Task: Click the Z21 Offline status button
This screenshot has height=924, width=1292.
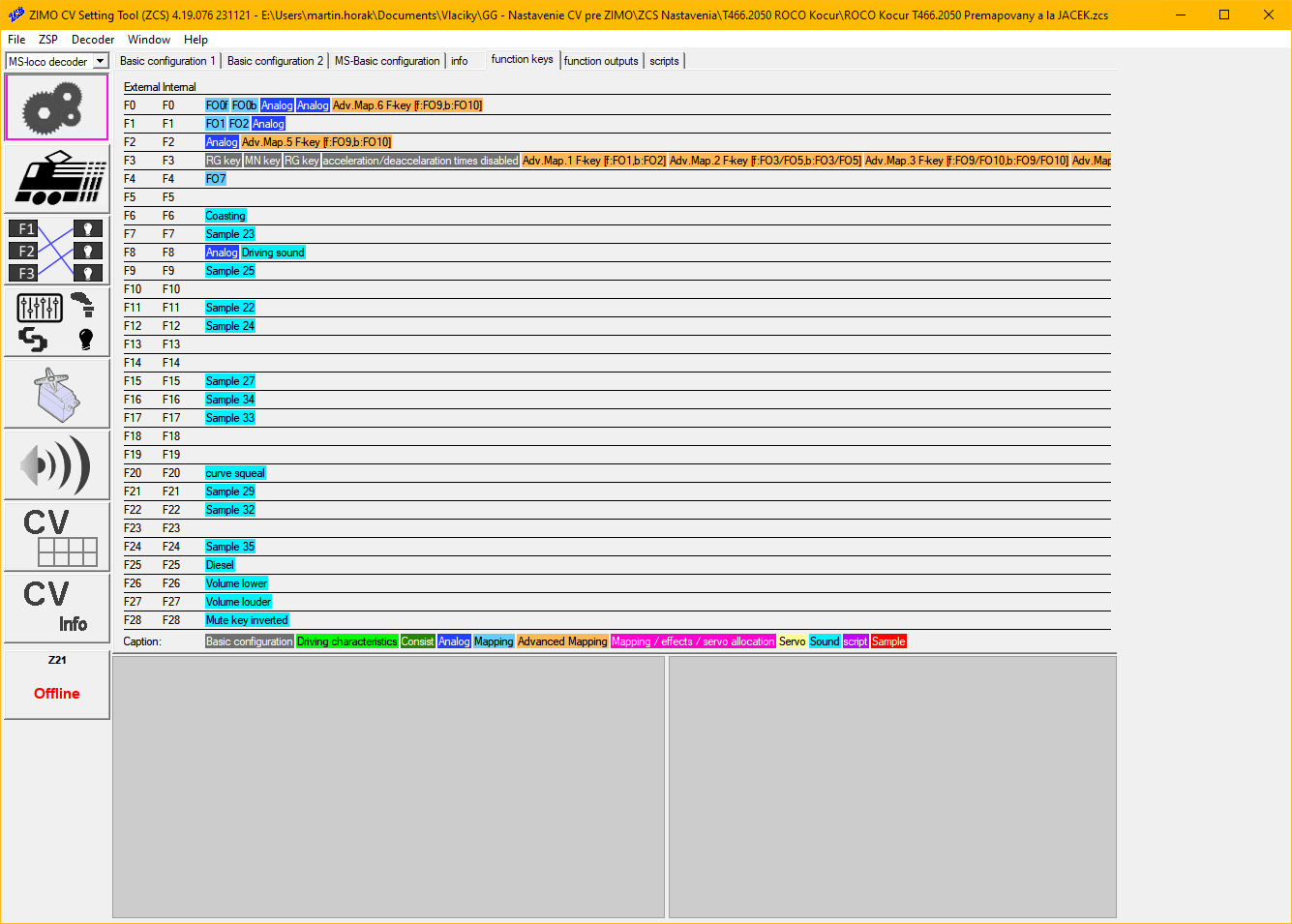Action: 56,685
